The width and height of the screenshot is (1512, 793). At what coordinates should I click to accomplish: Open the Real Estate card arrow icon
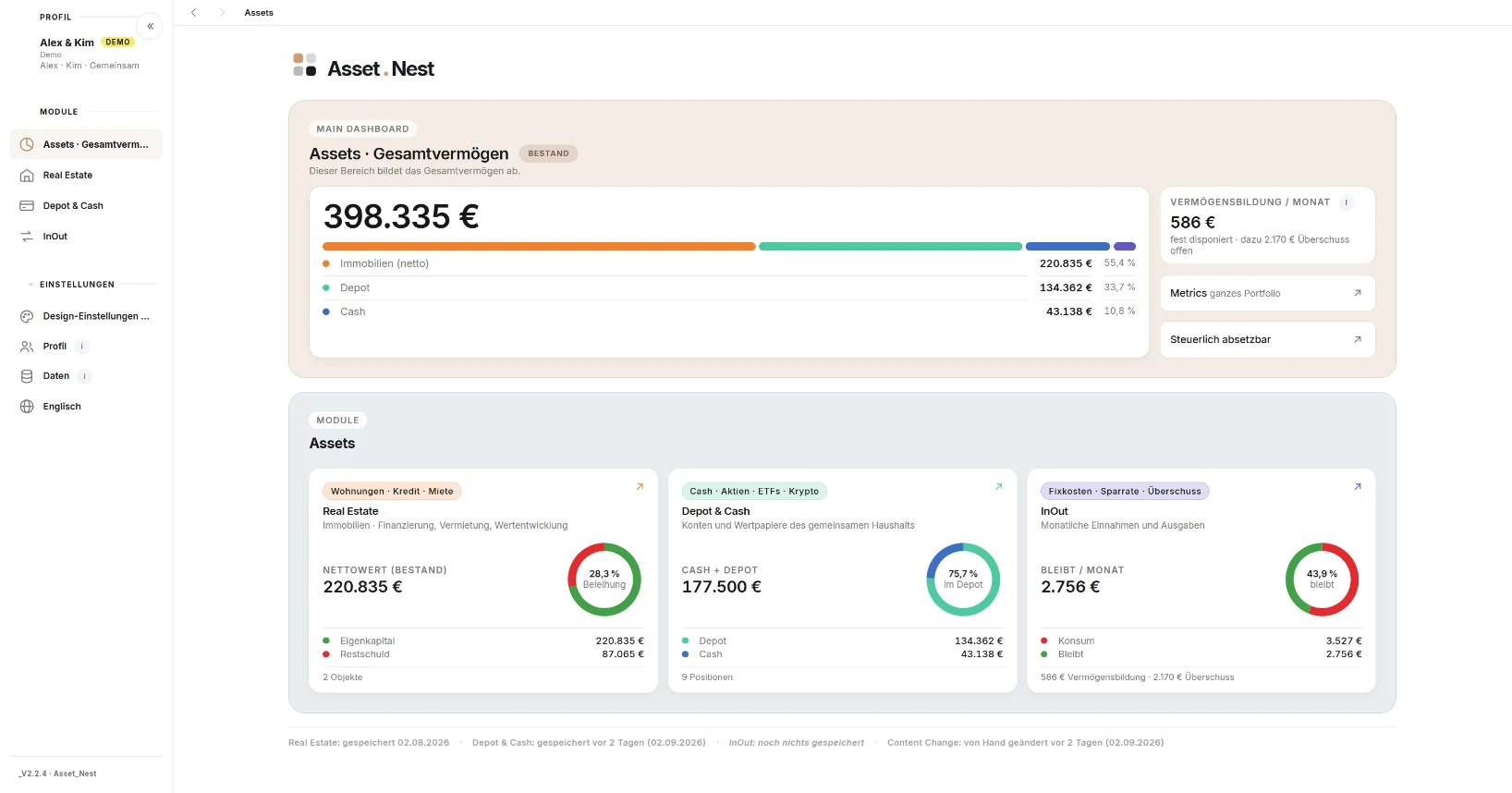point(640,486)
